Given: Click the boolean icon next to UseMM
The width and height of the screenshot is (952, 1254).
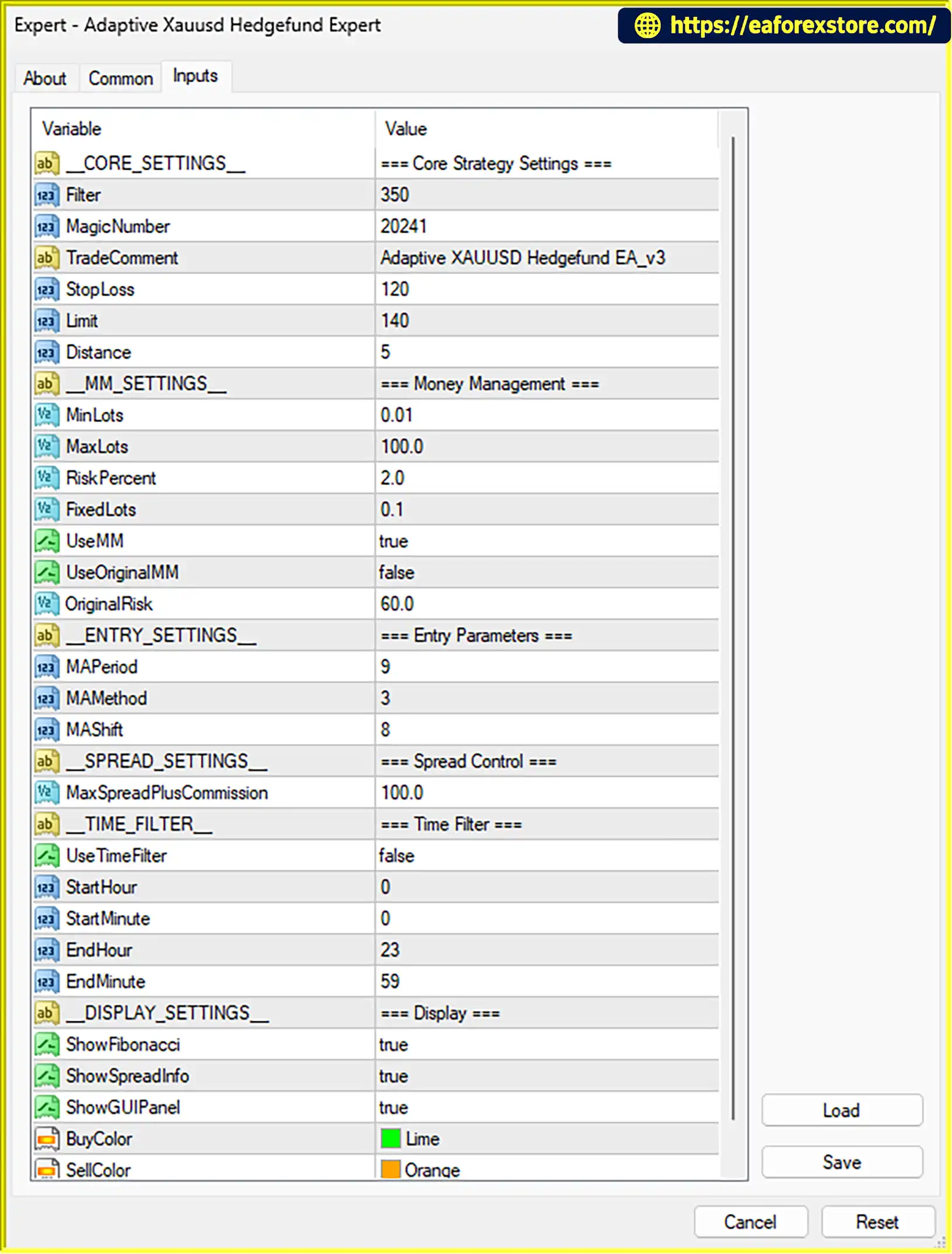Looking at the screenshot, I should pyautogui.click(x=47, y=541).
